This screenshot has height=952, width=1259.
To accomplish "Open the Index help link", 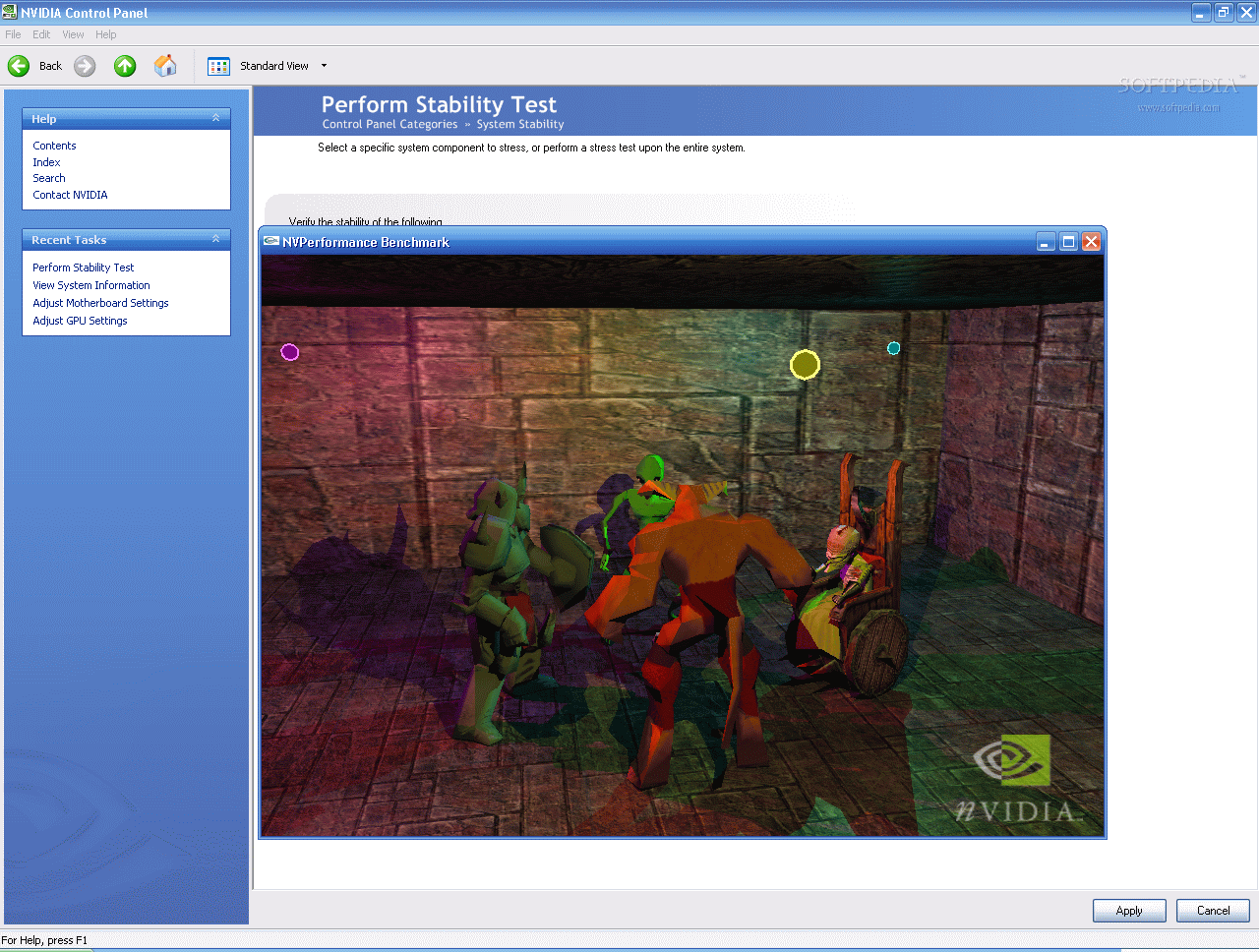I will point(46,162).
